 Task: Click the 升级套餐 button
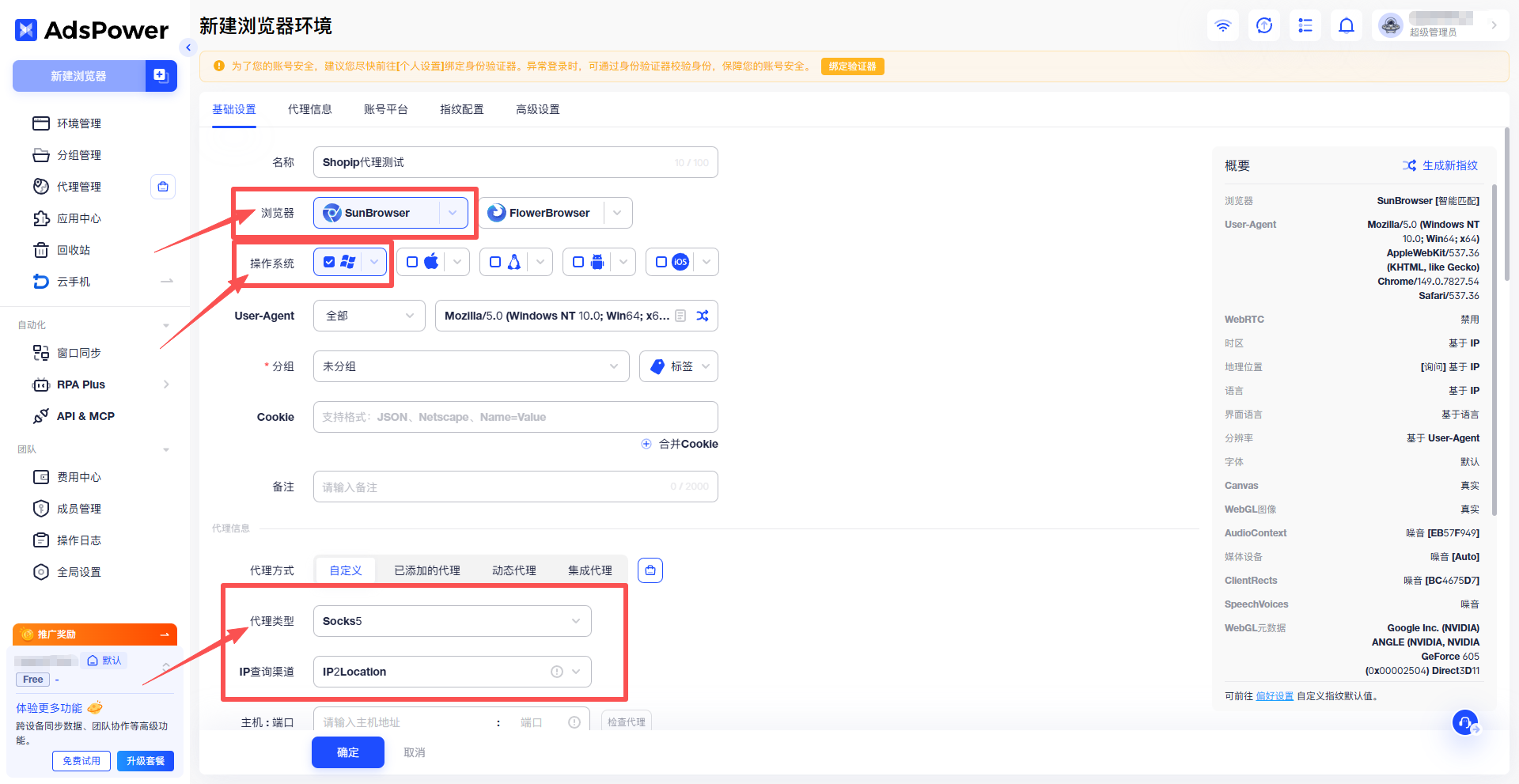146,761
